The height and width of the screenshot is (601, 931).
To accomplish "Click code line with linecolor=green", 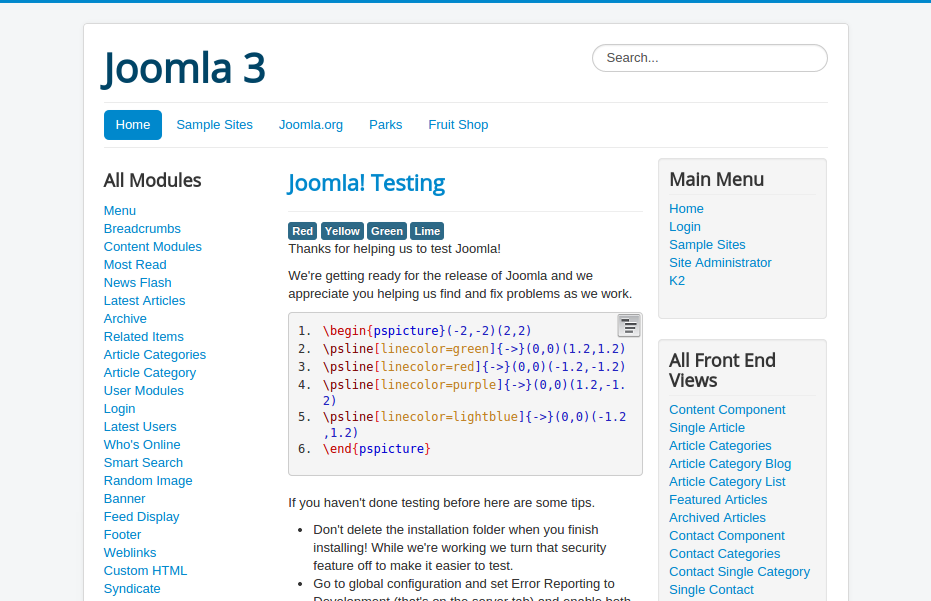I will point(474,349).
